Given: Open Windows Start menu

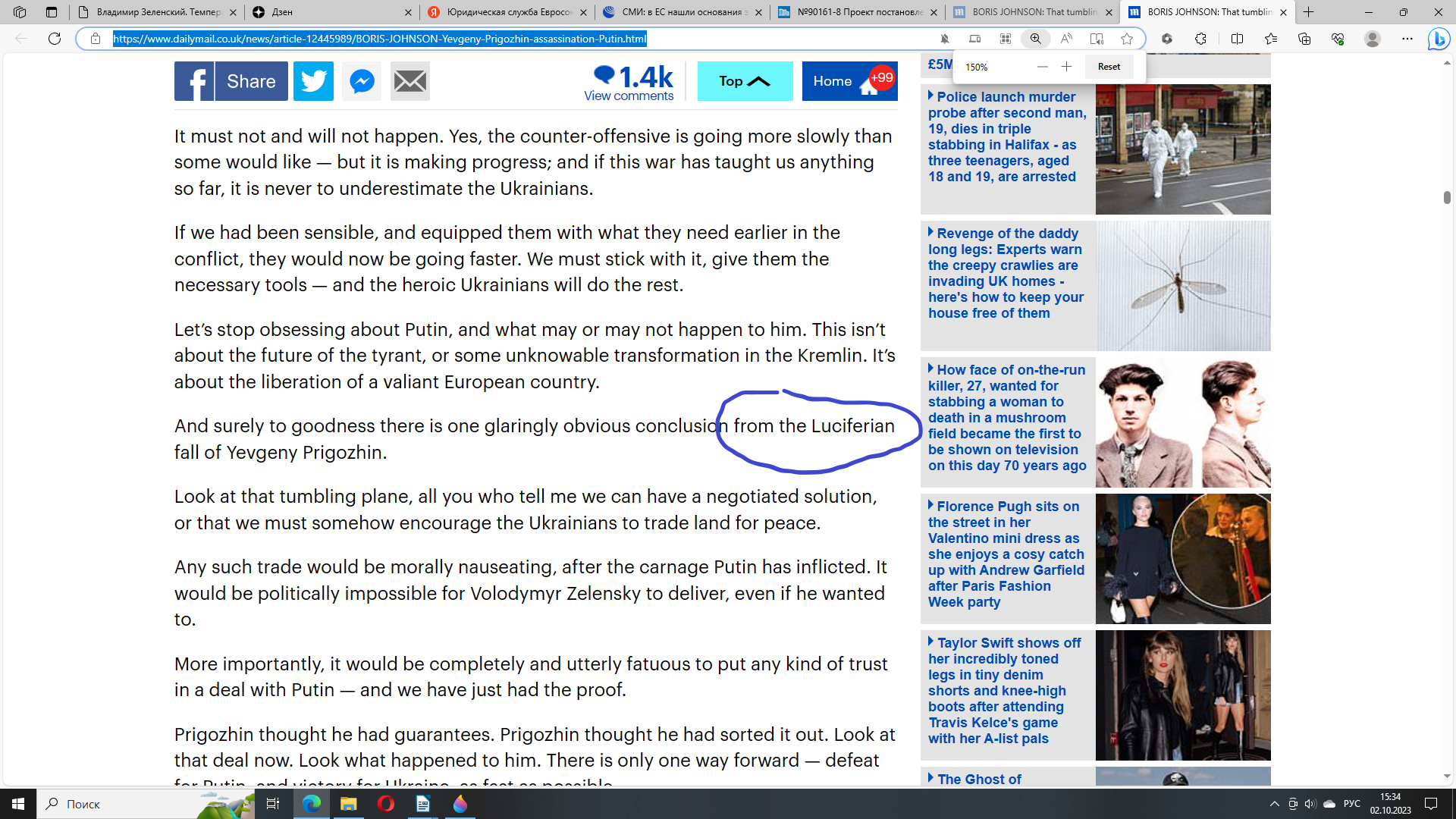Looking at the screenshot, I should point(18,804).
